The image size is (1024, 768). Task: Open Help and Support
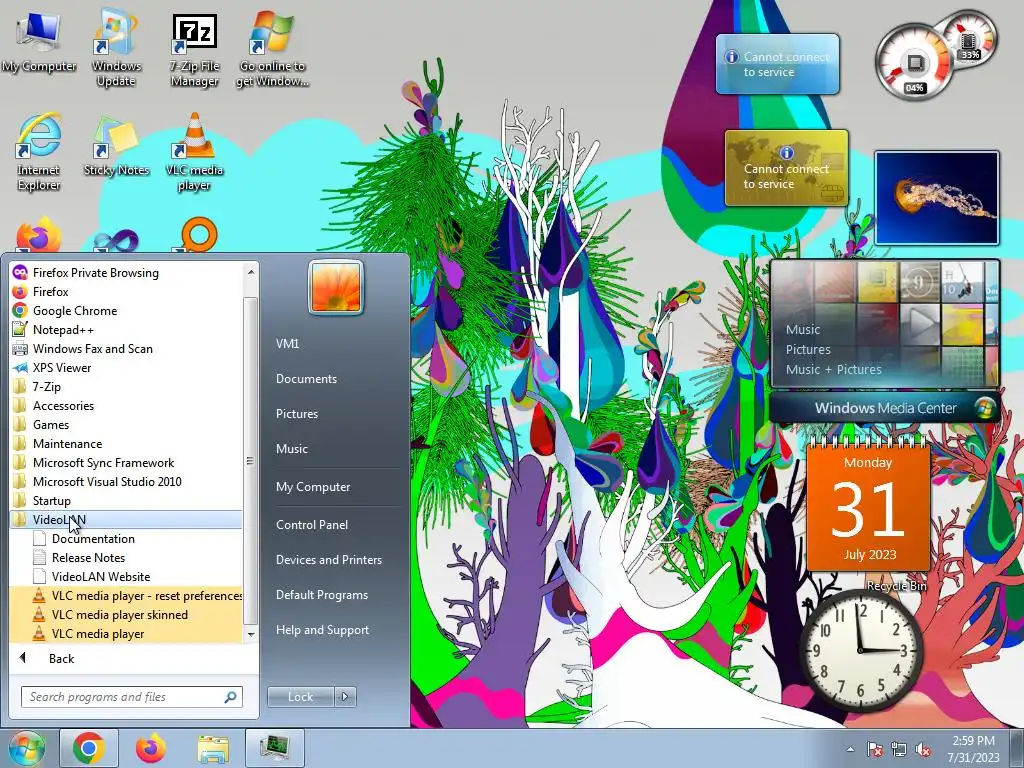click(x=323, y=630)
